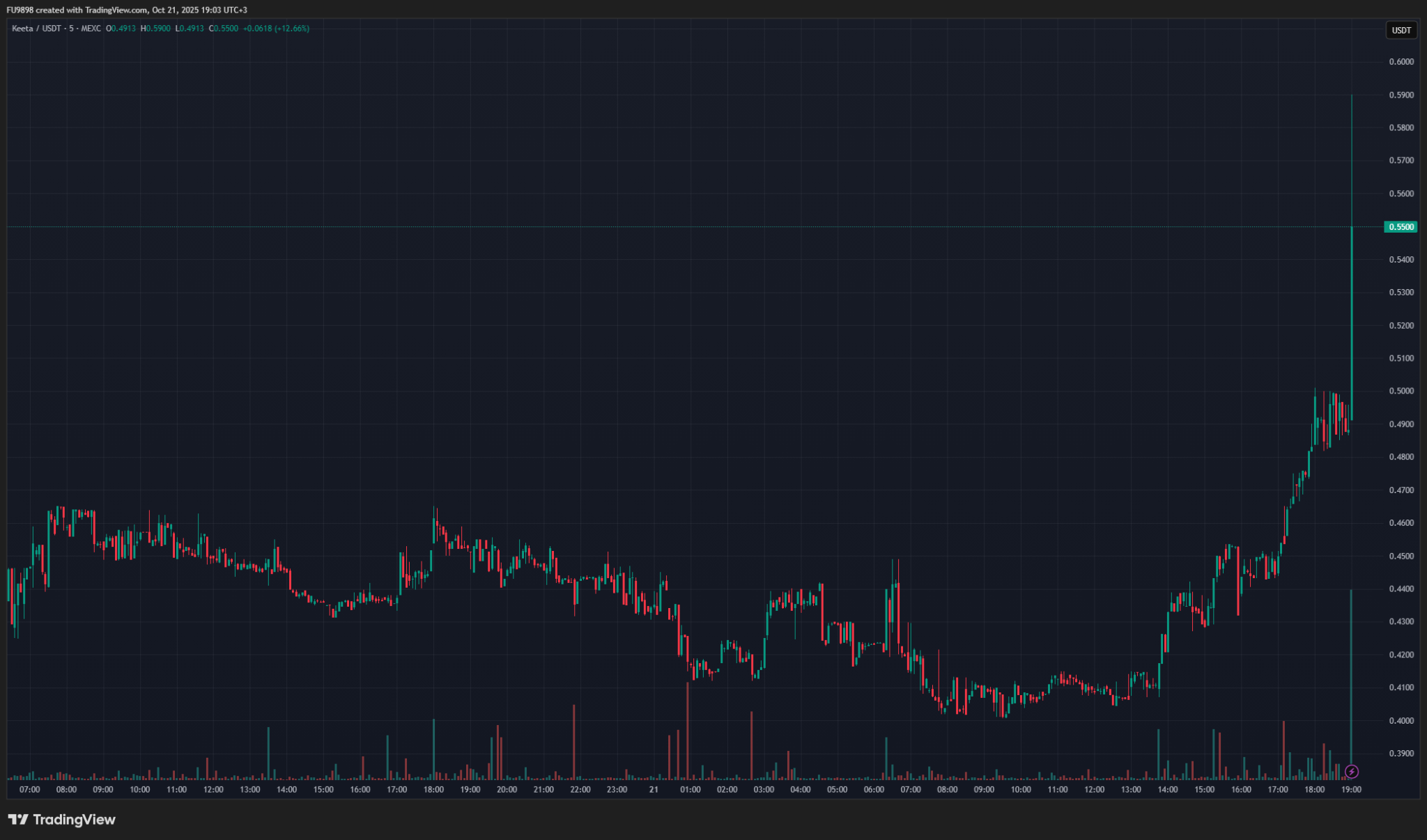Click the MEXC exchange name in legend
The width and height of the screenshot is (1427, 840).
click(x=91, y=29)
